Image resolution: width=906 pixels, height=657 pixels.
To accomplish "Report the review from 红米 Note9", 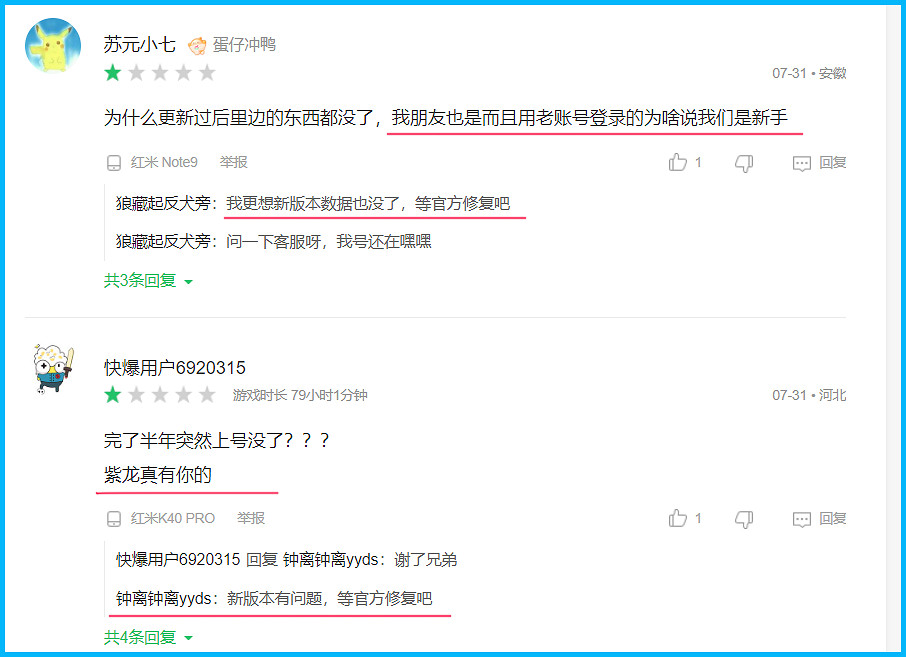I will coord(233,162).
